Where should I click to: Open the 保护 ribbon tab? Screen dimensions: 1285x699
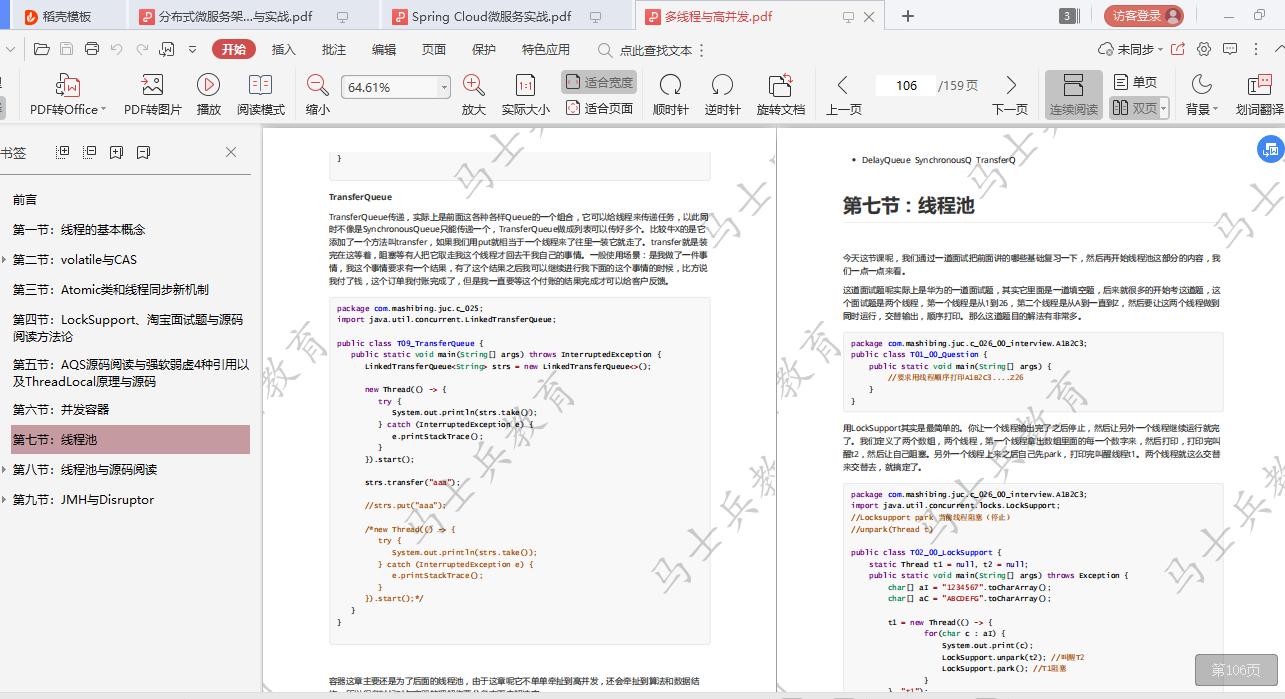pos(484,49)
